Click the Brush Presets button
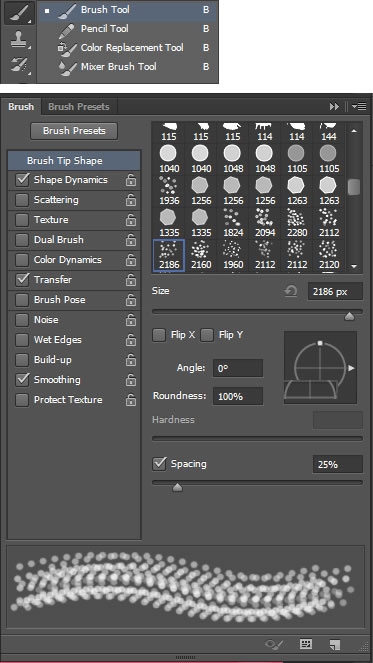 [x=74, y=131]
